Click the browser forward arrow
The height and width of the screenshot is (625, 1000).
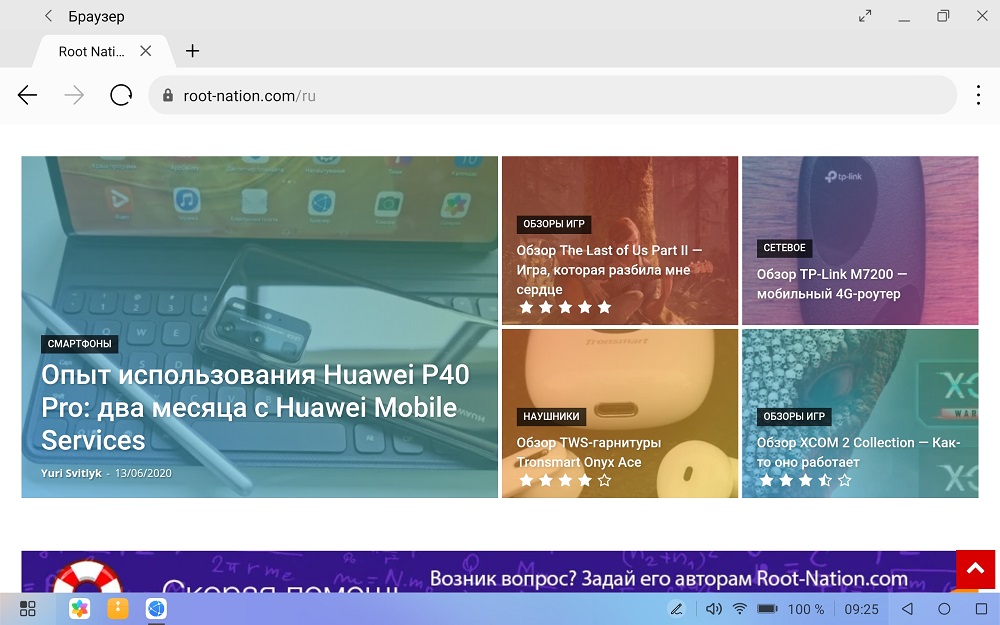[x=74, y=96]
